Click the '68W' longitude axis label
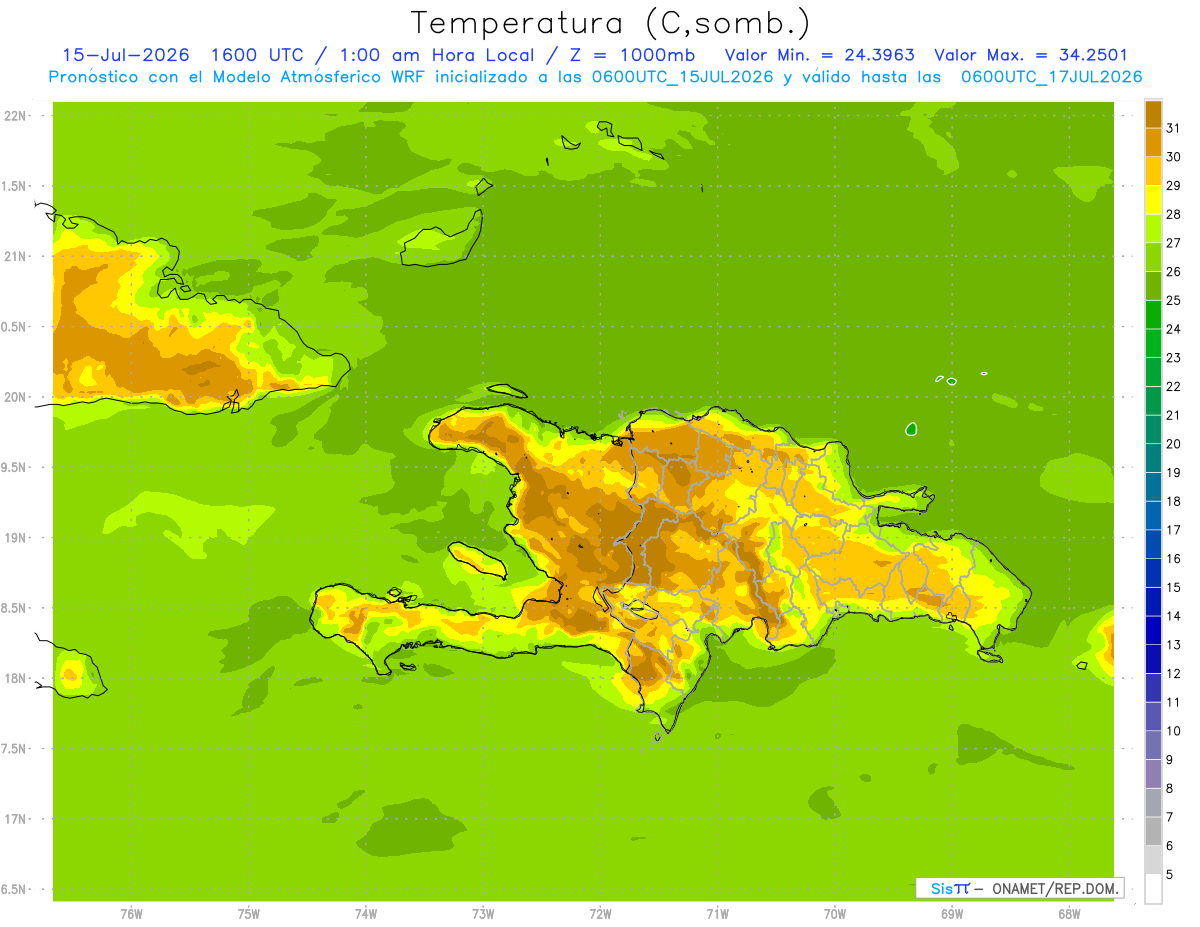This screenshot has width=1200, height=927. [1069, 914]
